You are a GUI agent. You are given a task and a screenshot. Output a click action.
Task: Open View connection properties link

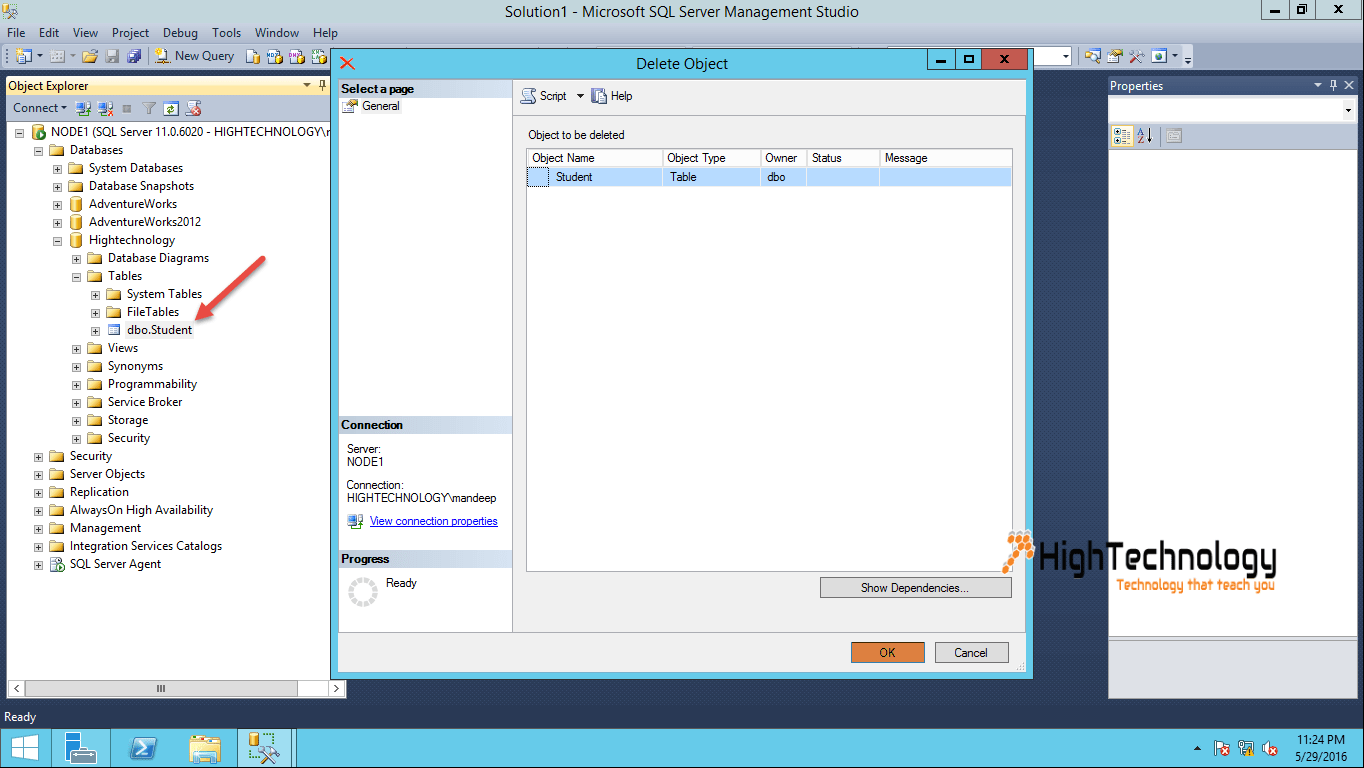[x=433, y=520]
